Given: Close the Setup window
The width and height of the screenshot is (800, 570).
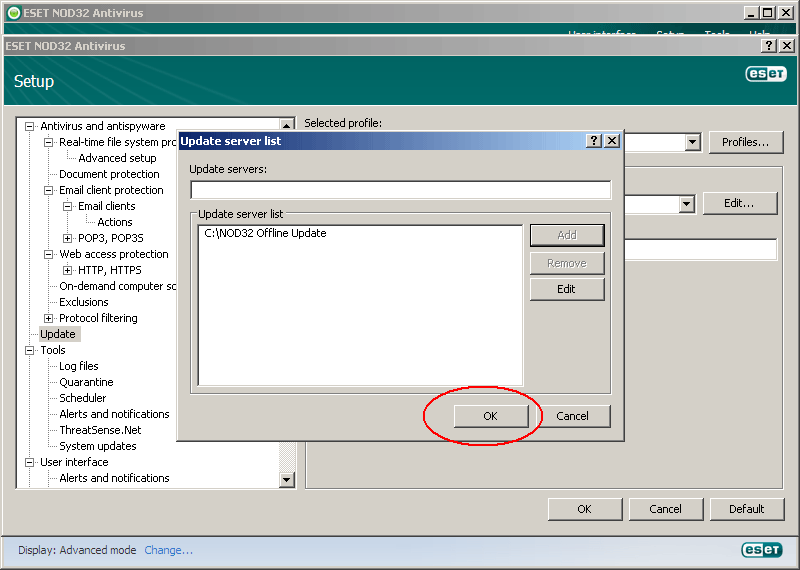Looking at the screenshot, I should pos(787,46).
